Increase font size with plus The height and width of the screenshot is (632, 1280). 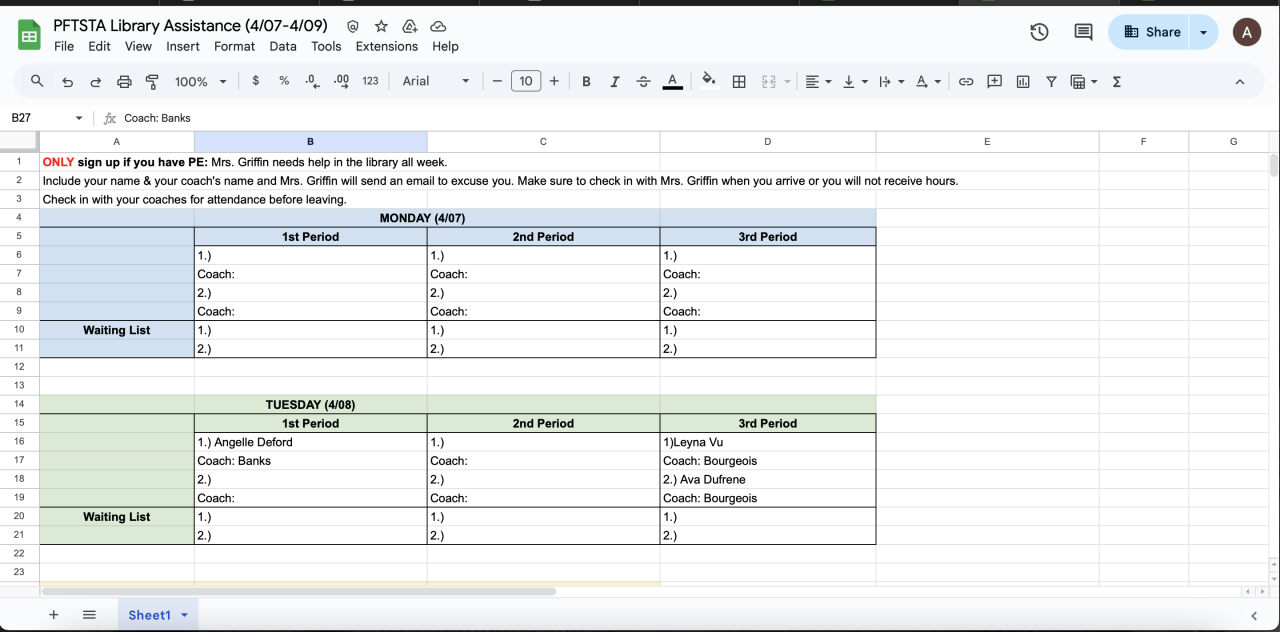(x=554, y=81)
